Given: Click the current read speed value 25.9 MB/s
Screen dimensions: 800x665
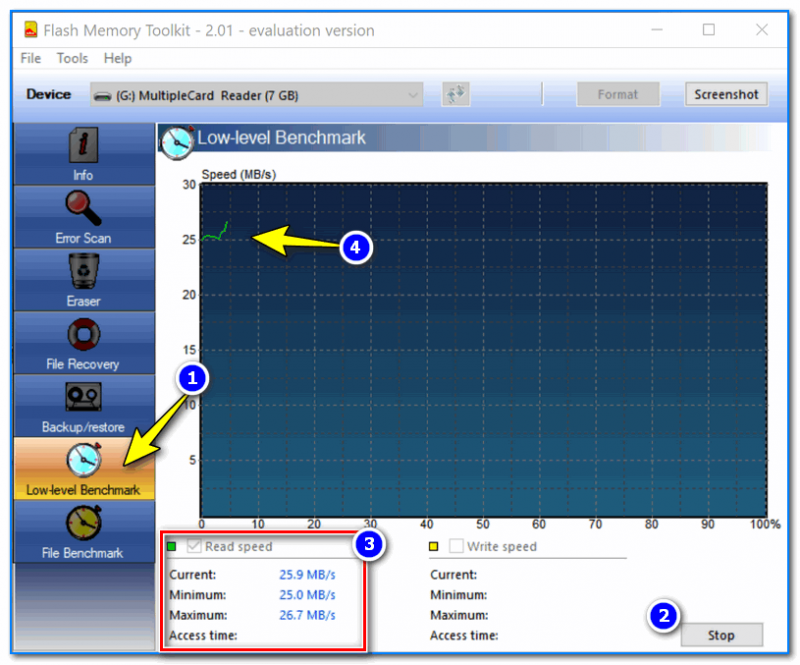Looking at the screenshot, I should tap(307, 575).
